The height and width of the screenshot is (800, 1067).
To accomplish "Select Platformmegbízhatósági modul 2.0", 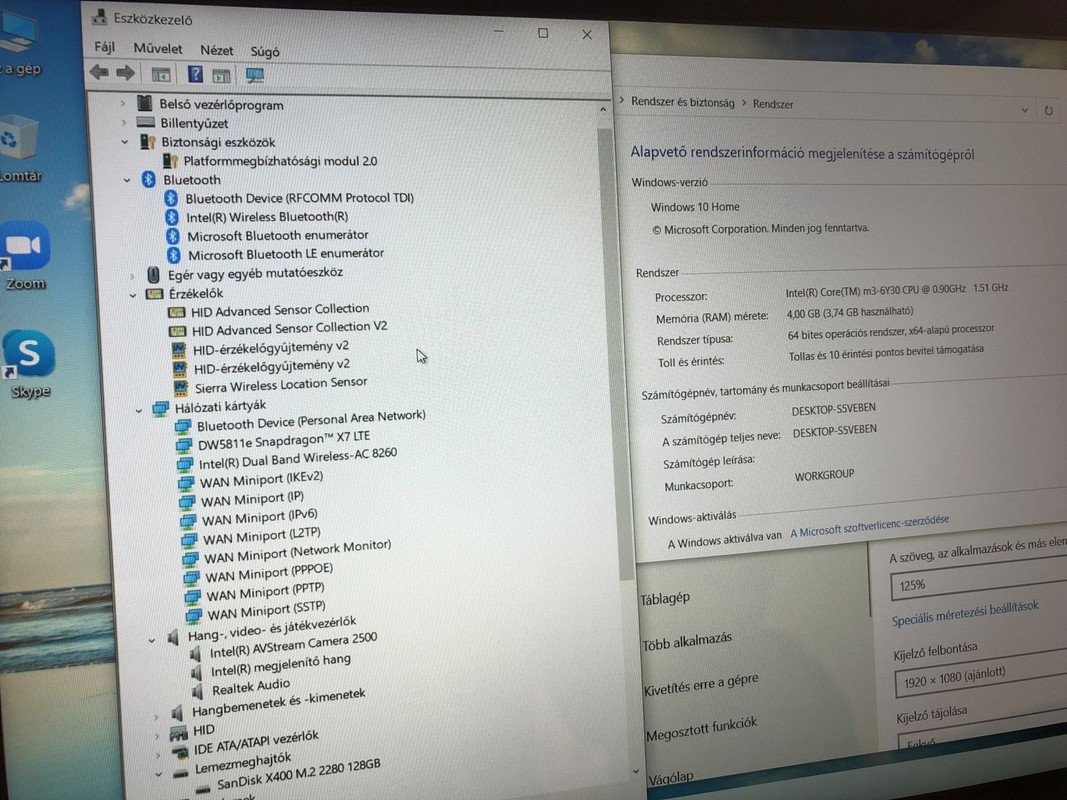I will [280, 161].
